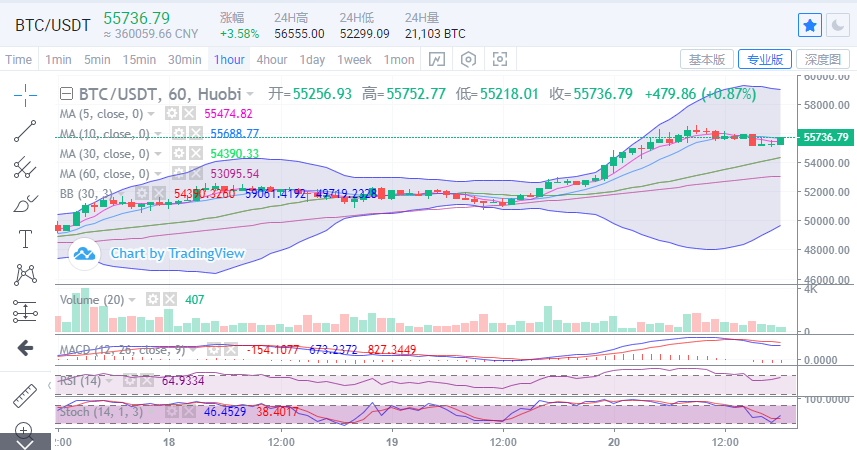Activate the zoom-in magnifier tool
The height and width of the screenshot is (450, 857).
(23, 430)
